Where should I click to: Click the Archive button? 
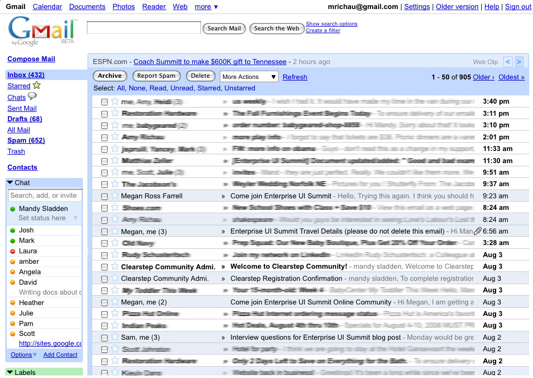(109, 76)
